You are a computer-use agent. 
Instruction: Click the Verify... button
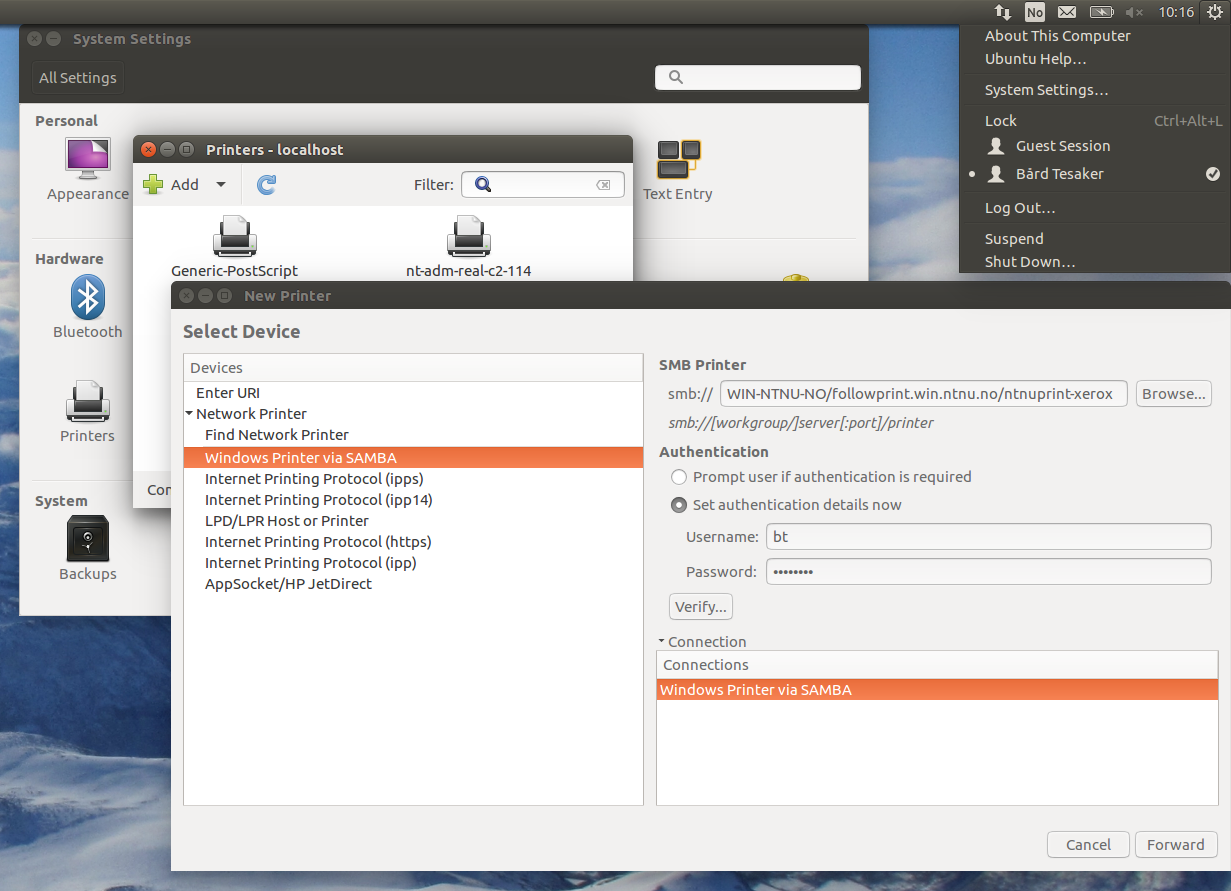[701, 607]
